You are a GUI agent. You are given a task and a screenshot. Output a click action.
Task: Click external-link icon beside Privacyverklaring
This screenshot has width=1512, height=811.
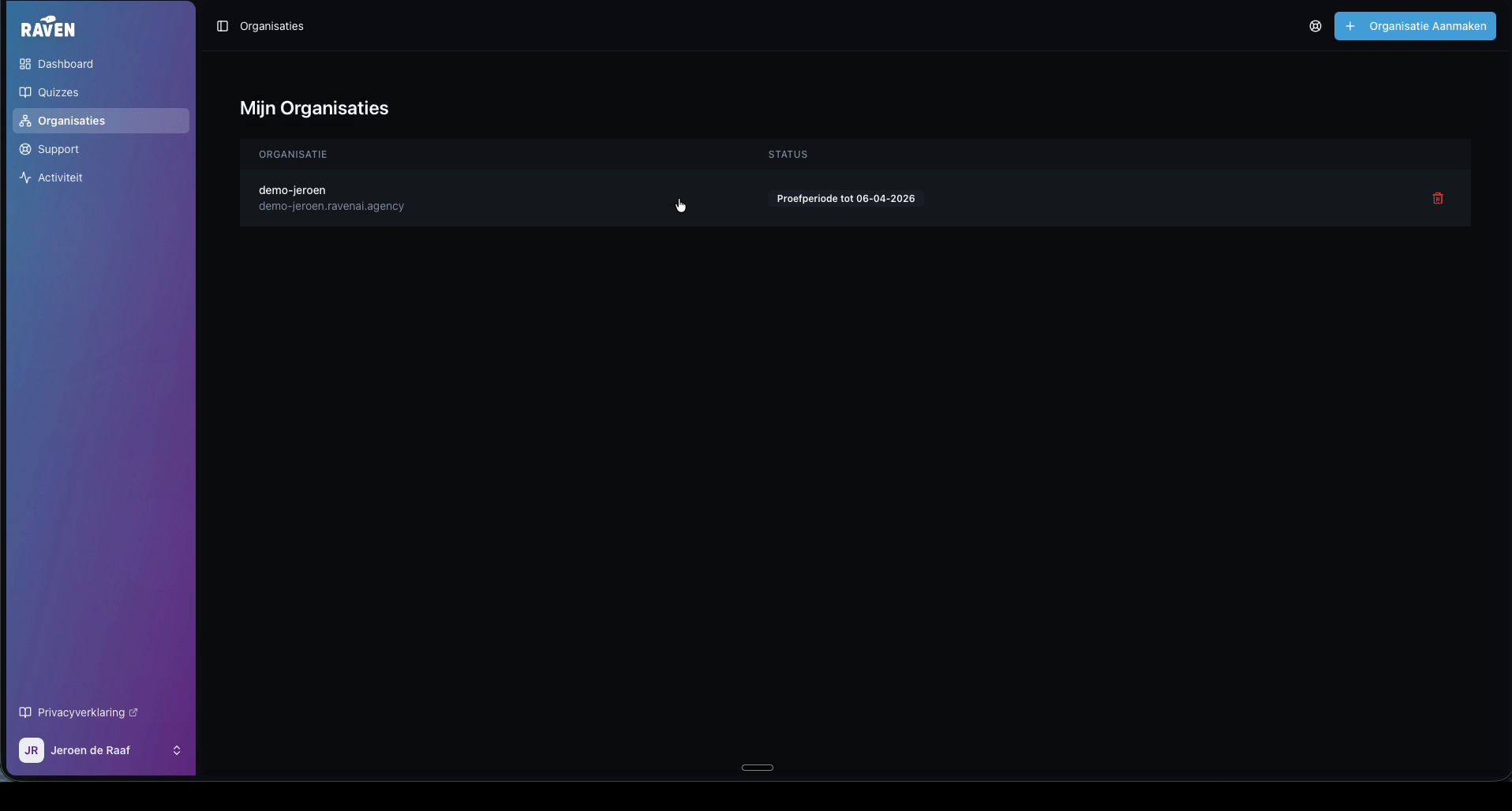pyautogui.click(x=133, y=712)
